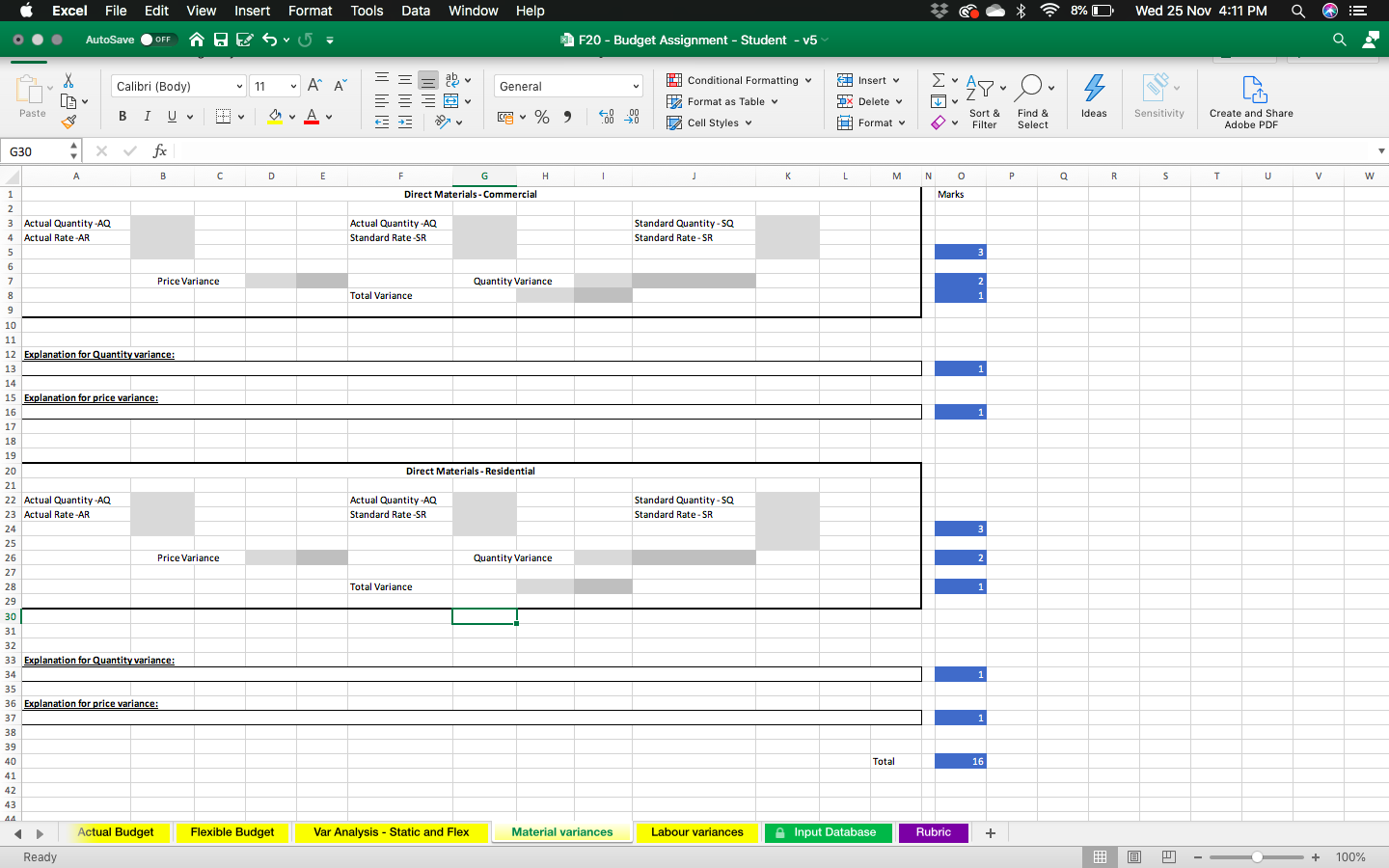Click the Format Painter brush icon
The image size is (1389, 868).
pyautogui.click(x=69, y=122)
